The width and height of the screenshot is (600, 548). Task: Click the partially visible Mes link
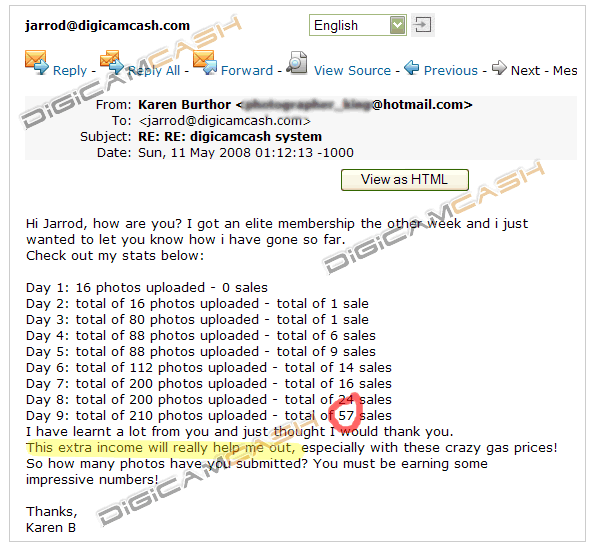(565, 70)
